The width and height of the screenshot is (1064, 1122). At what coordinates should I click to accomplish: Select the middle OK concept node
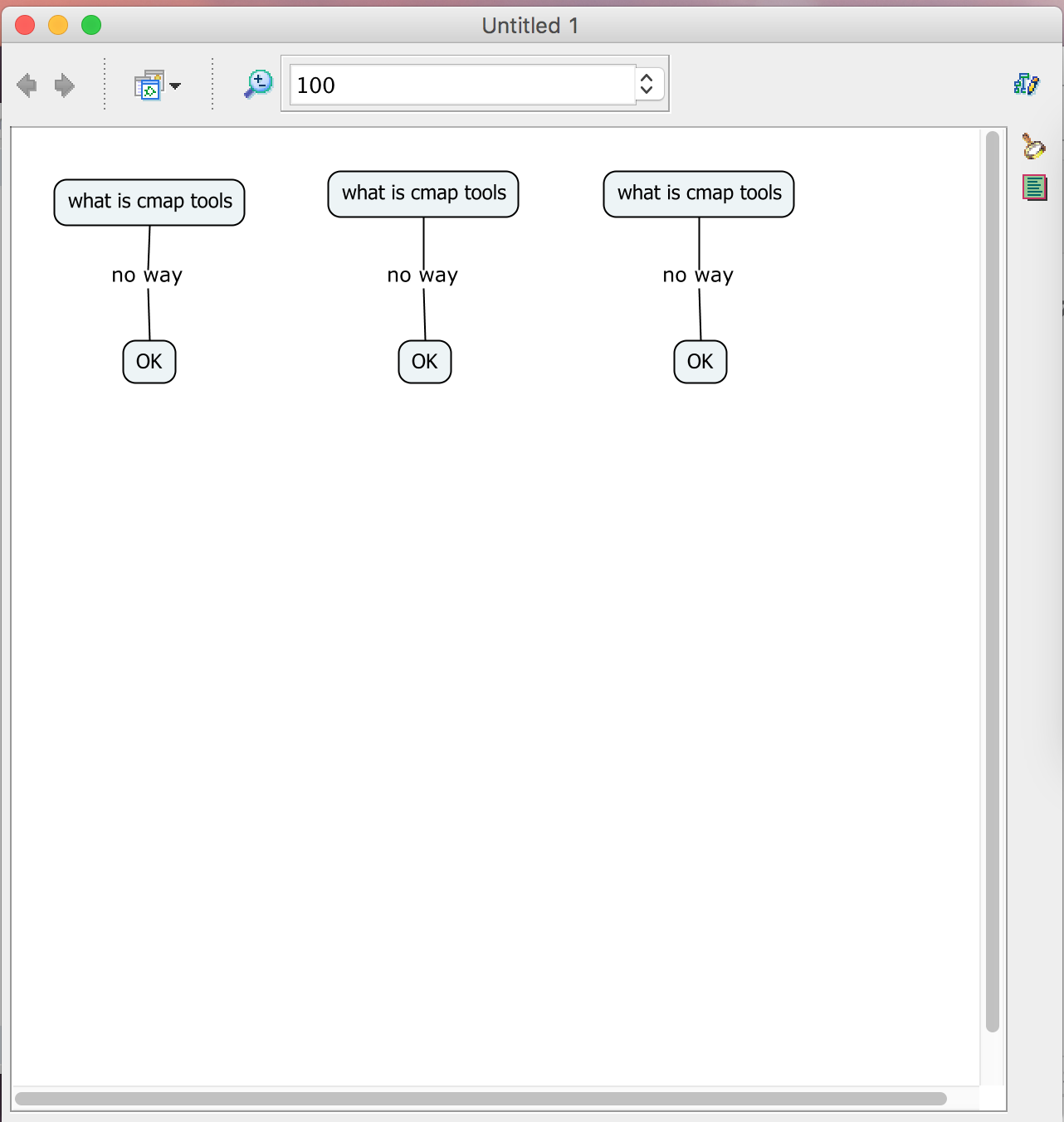click(425, 362)
